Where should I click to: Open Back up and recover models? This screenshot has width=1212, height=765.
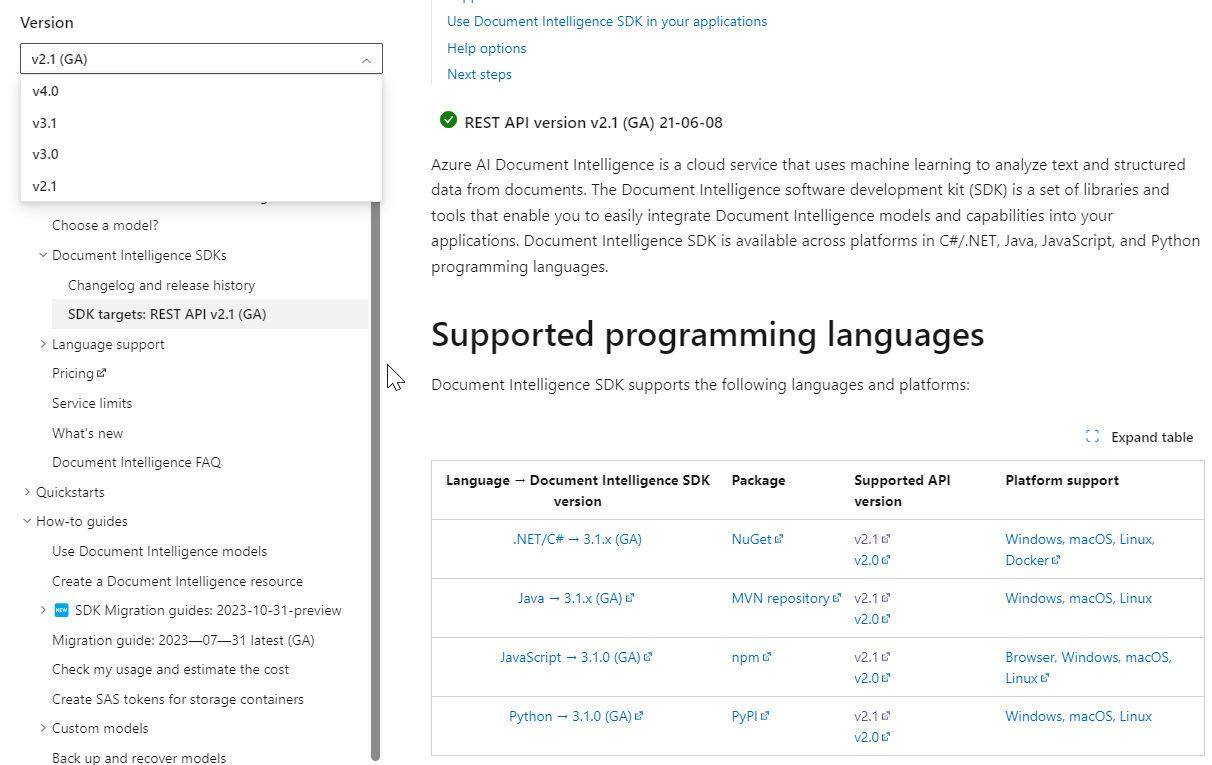[x=139, y=758]
